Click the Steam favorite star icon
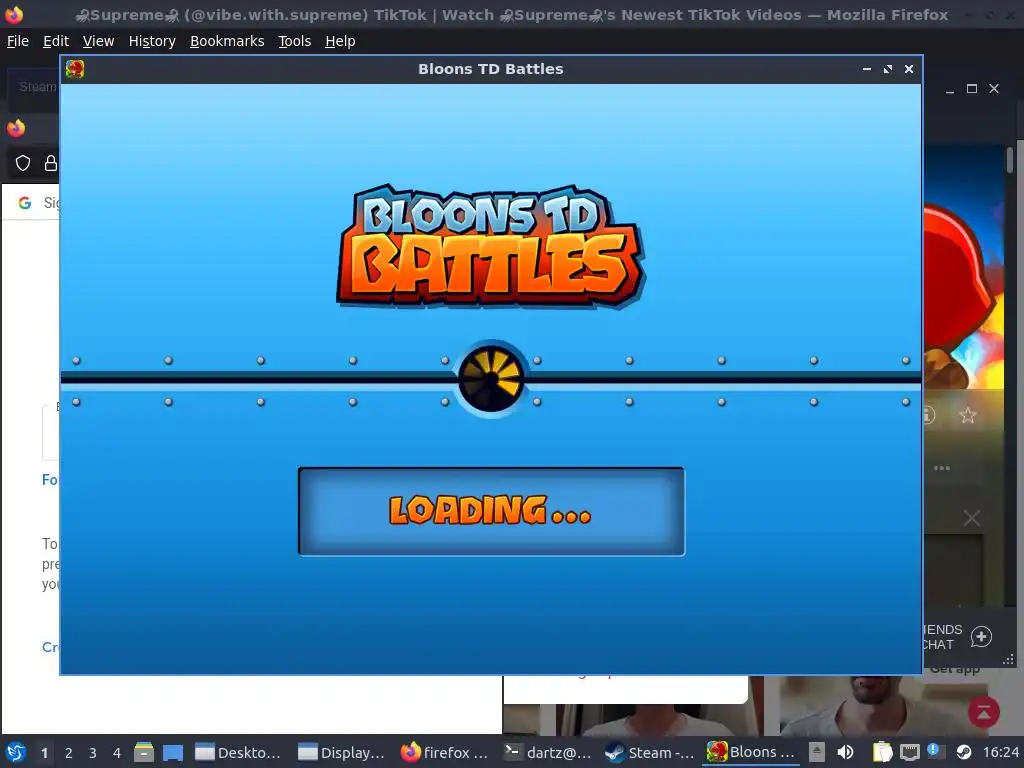Image resolution: width=1024 pixels, height=768 pixels. pos(968,415)
